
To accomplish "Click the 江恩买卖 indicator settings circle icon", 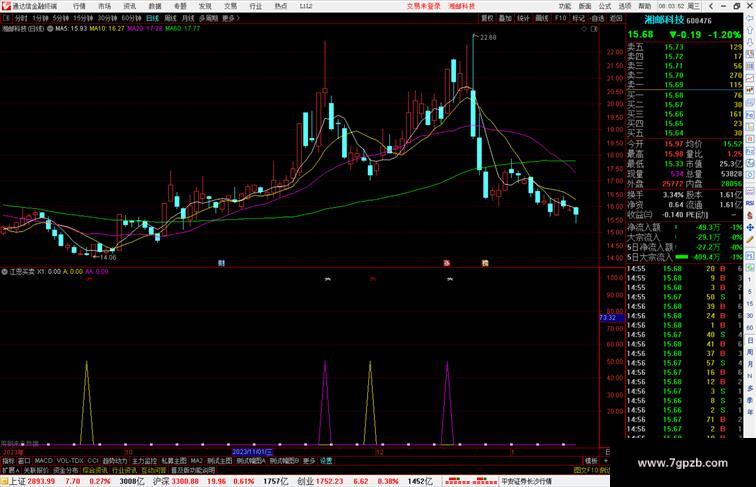I will 4,272.
